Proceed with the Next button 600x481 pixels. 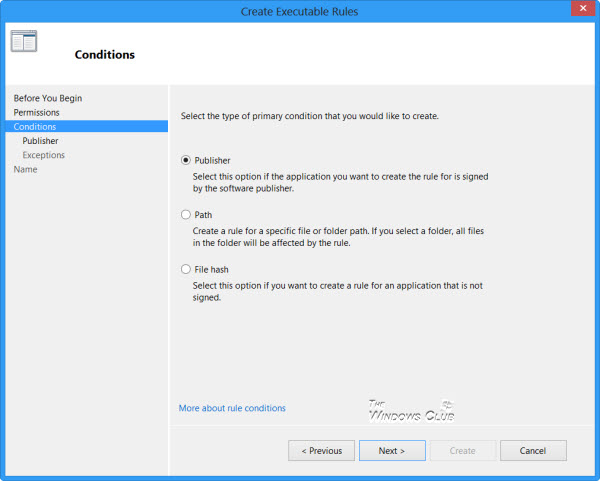(392, 450)
